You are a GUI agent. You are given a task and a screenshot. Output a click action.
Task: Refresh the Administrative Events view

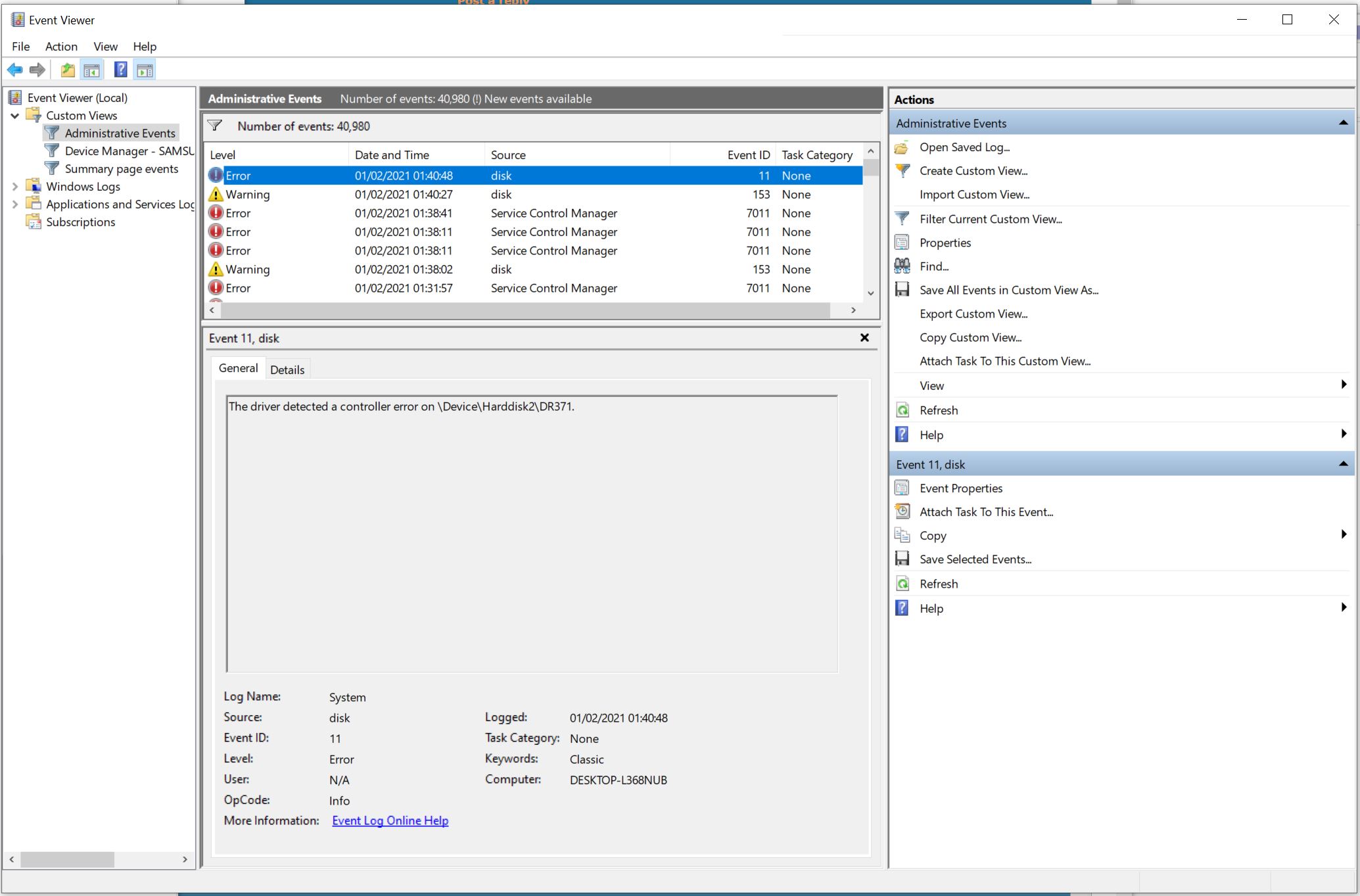[939, 410]
